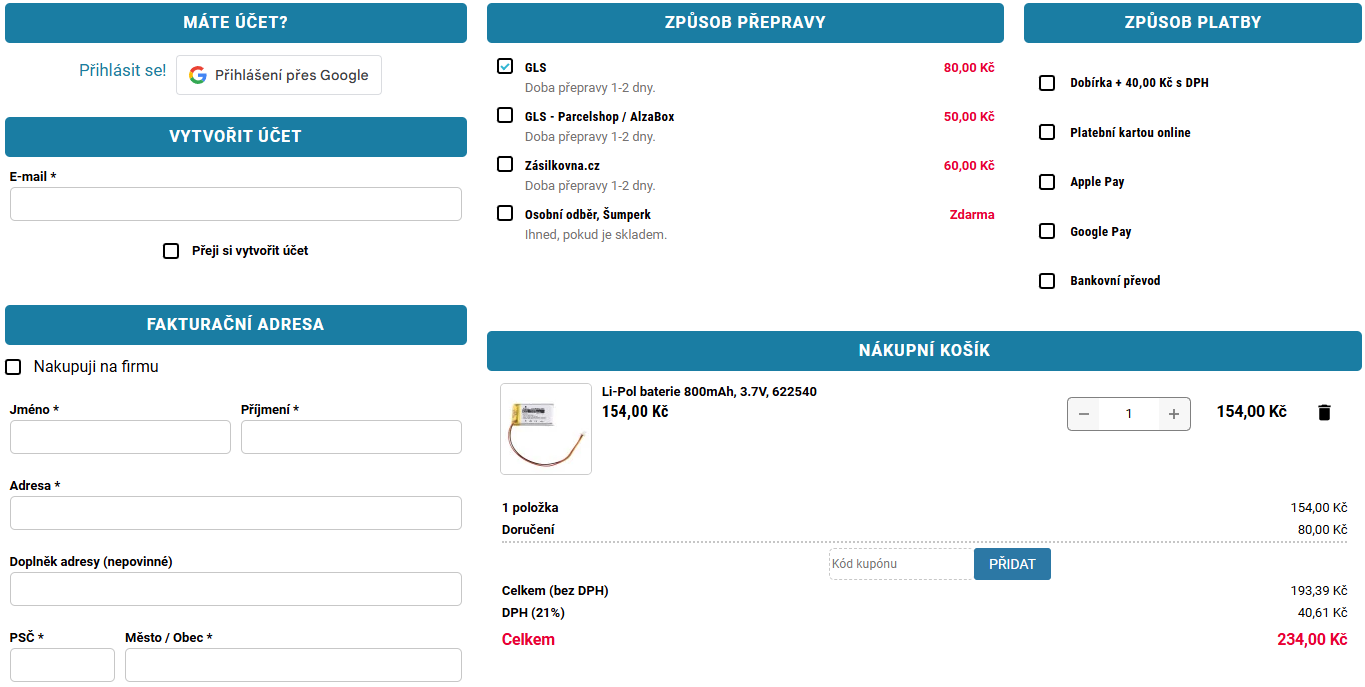
Task: Select Dobírka cash on delivery payment
Action: (1047, 83)
